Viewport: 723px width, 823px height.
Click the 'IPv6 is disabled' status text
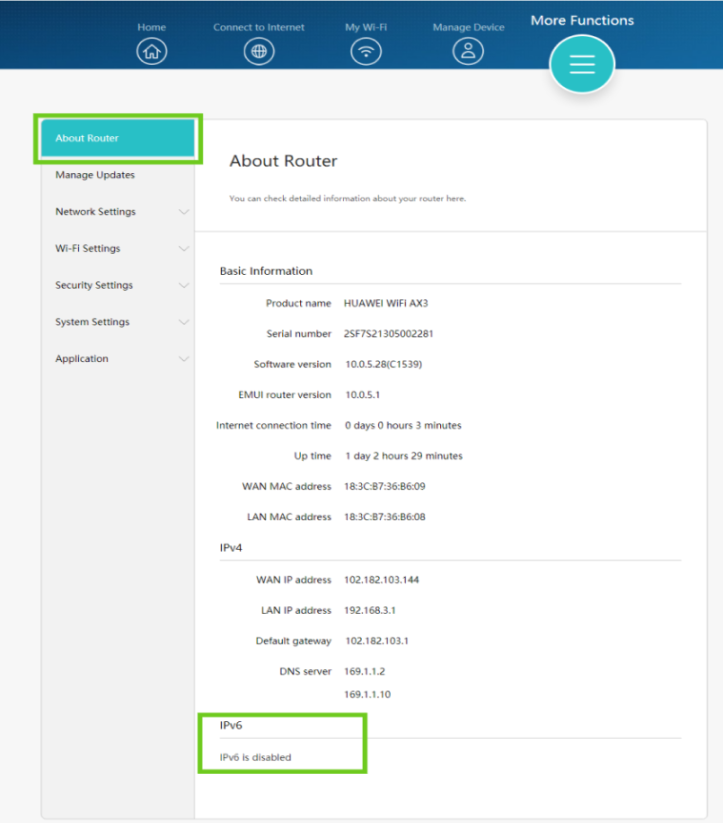(x=256, y=758)
